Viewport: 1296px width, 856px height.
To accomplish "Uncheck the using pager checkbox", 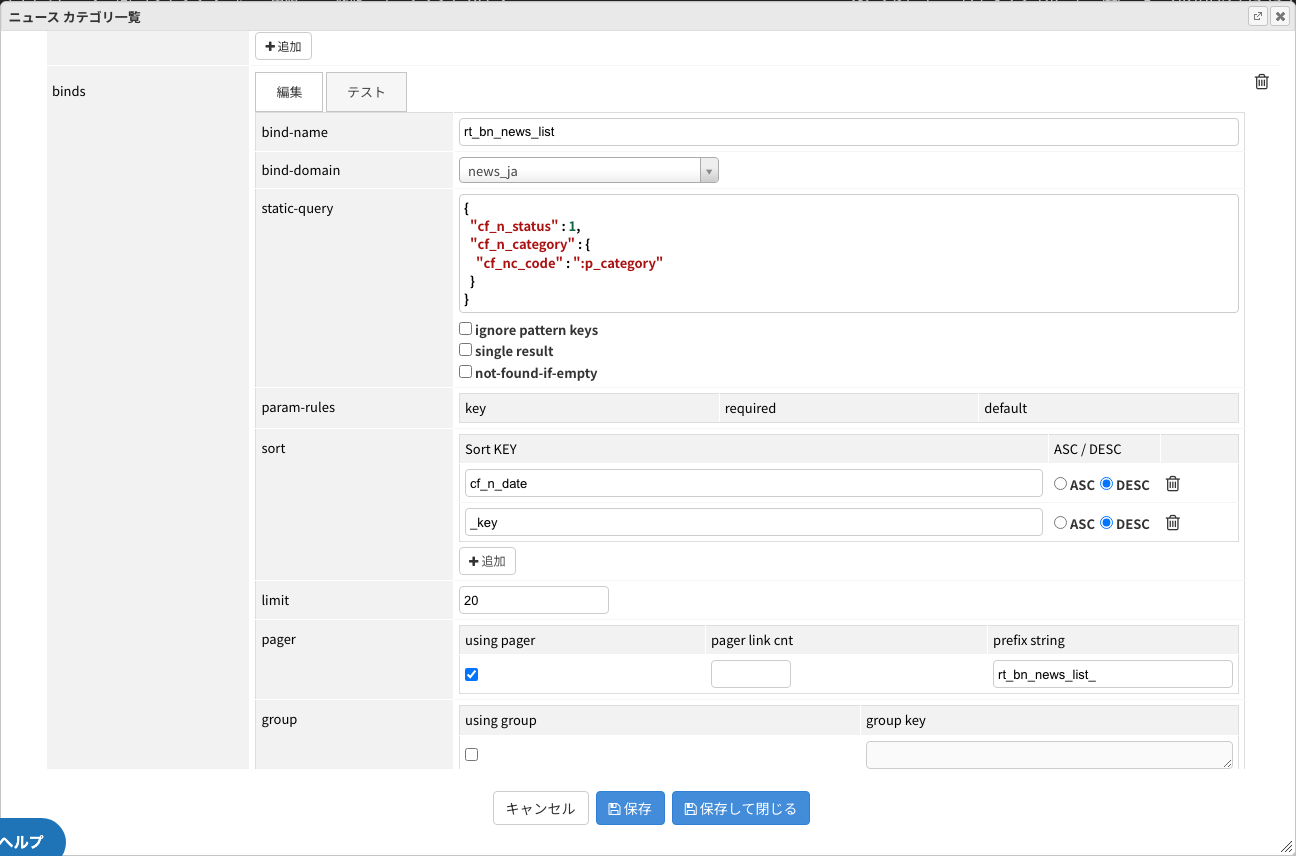I will pyautogui.click(x=472, y=674).
